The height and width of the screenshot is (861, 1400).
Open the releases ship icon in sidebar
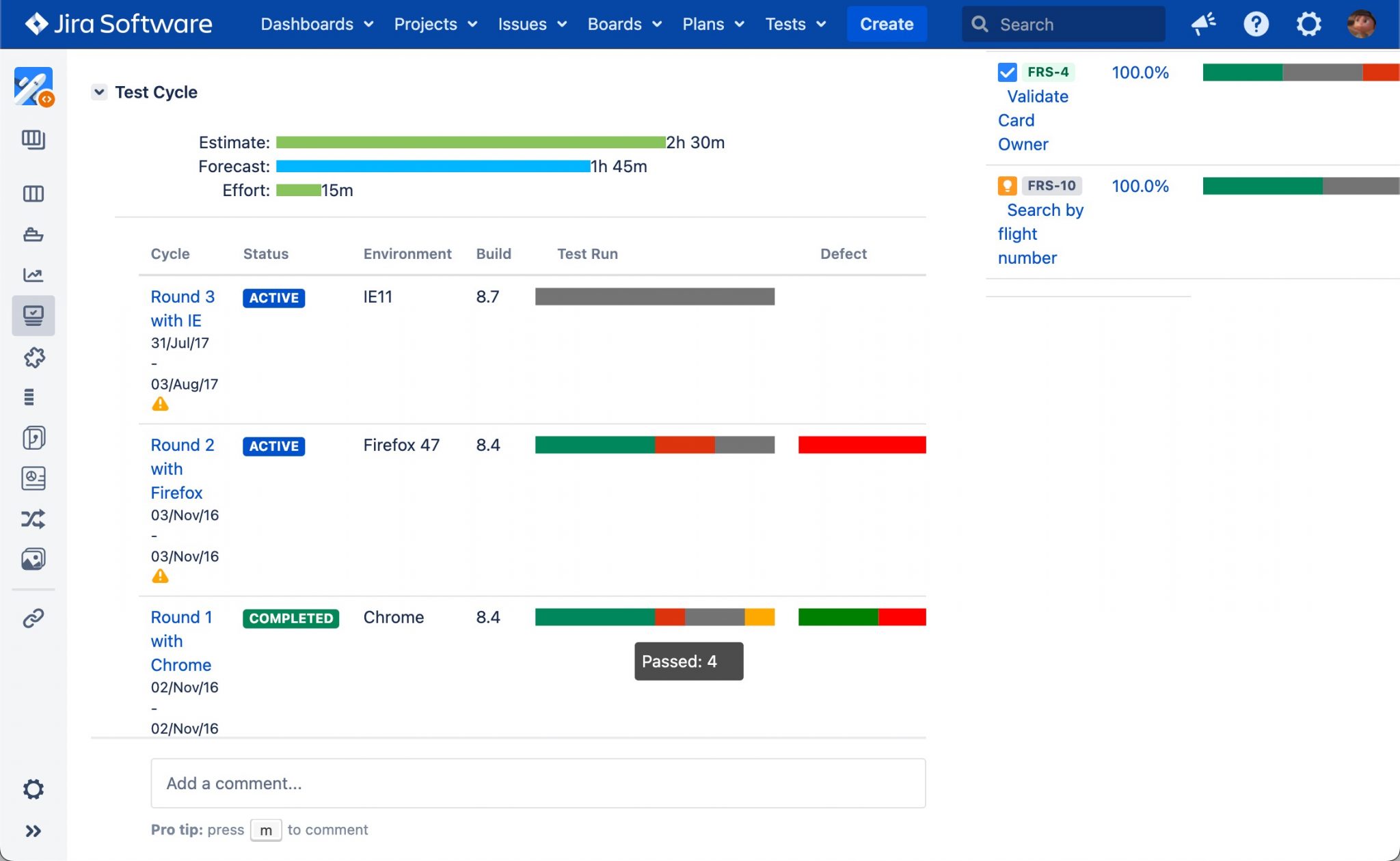pos(33,234)
